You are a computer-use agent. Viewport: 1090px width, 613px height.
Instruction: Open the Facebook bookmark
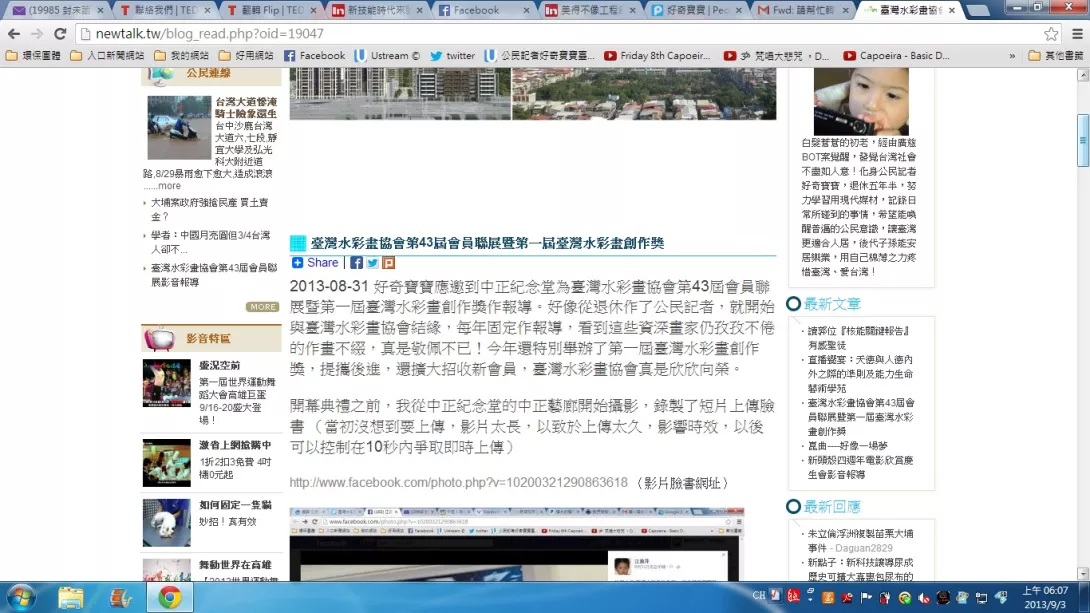314,56
